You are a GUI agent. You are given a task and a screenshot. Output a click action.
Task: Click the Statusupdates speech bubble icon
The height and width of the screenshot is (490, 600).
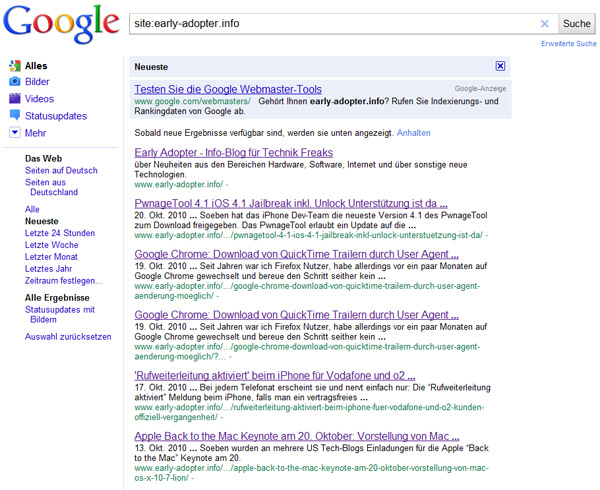click(15, 115)
